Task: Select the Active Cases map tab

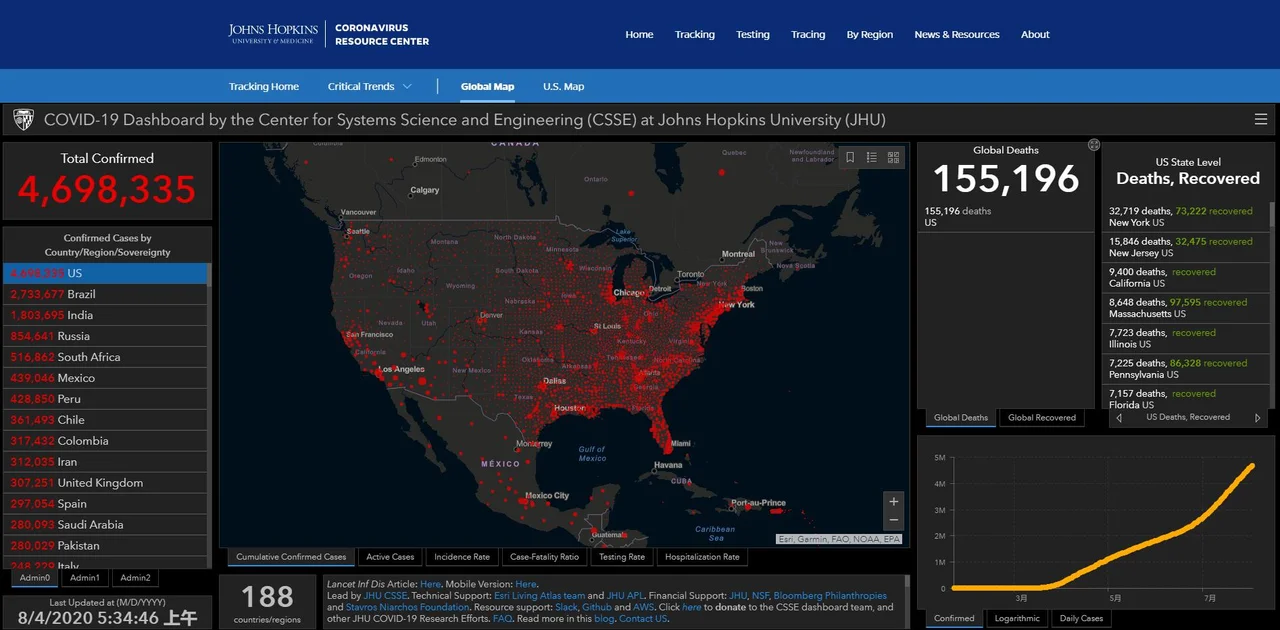Action: click(x=390, y=557)
